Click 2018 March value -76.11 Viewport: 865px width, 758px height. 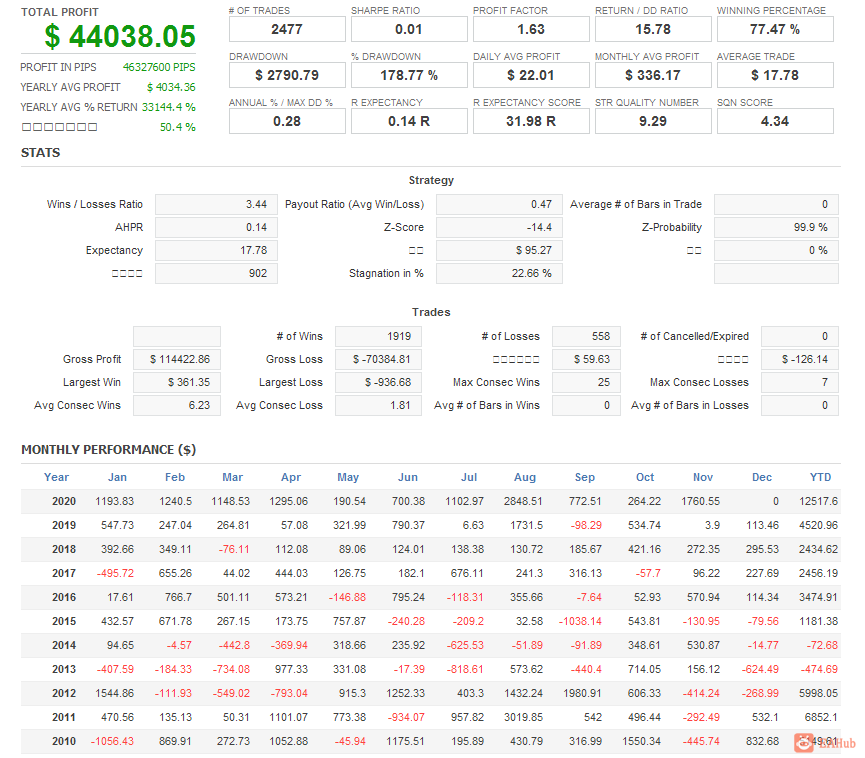click(234, 549)
